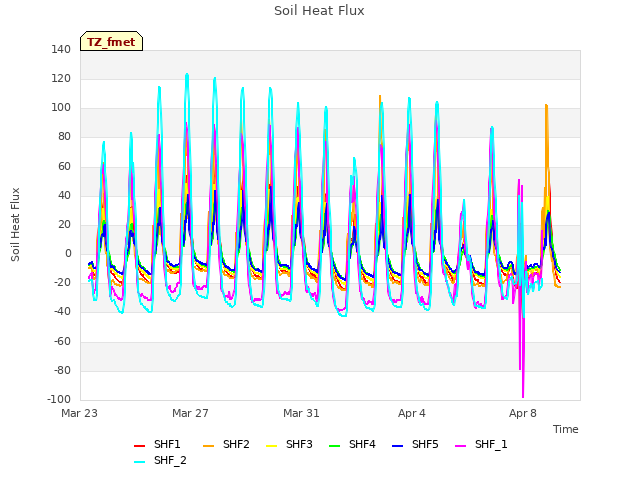The width and height of the screenshot is (640, 480).
Task: Click the Soil Heat Flux chart title
Action: pos(319,11)
